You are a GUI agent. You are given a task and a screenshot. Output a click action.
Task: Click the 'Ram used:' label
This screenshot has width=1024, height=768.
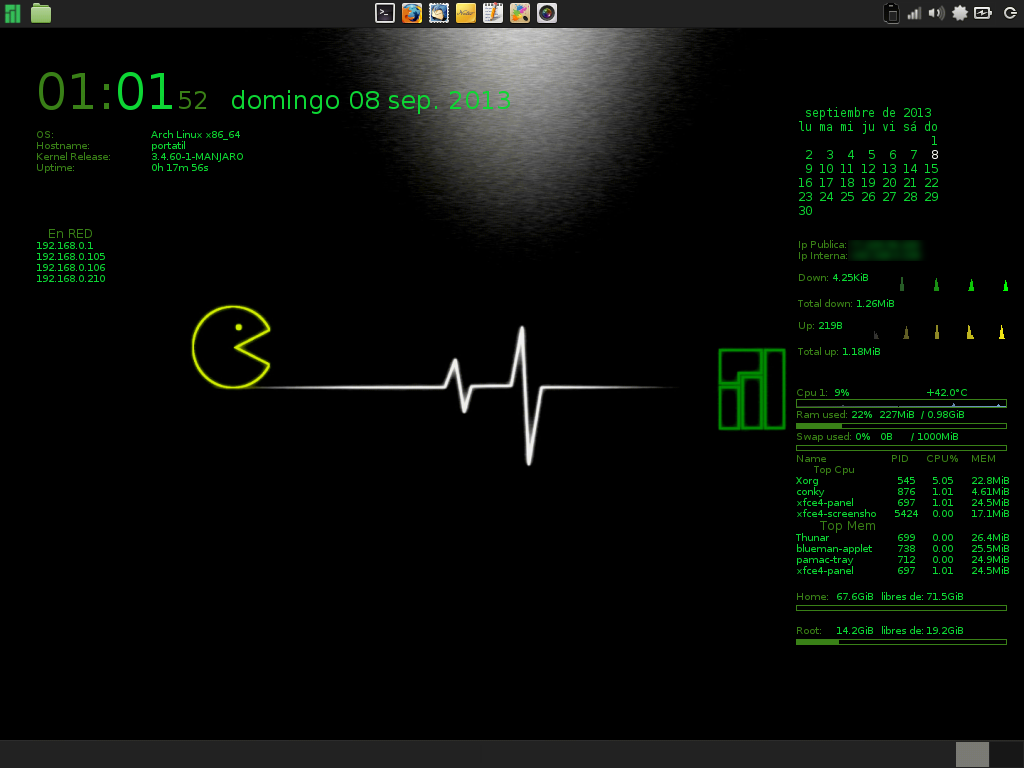(x=822, y=415)
